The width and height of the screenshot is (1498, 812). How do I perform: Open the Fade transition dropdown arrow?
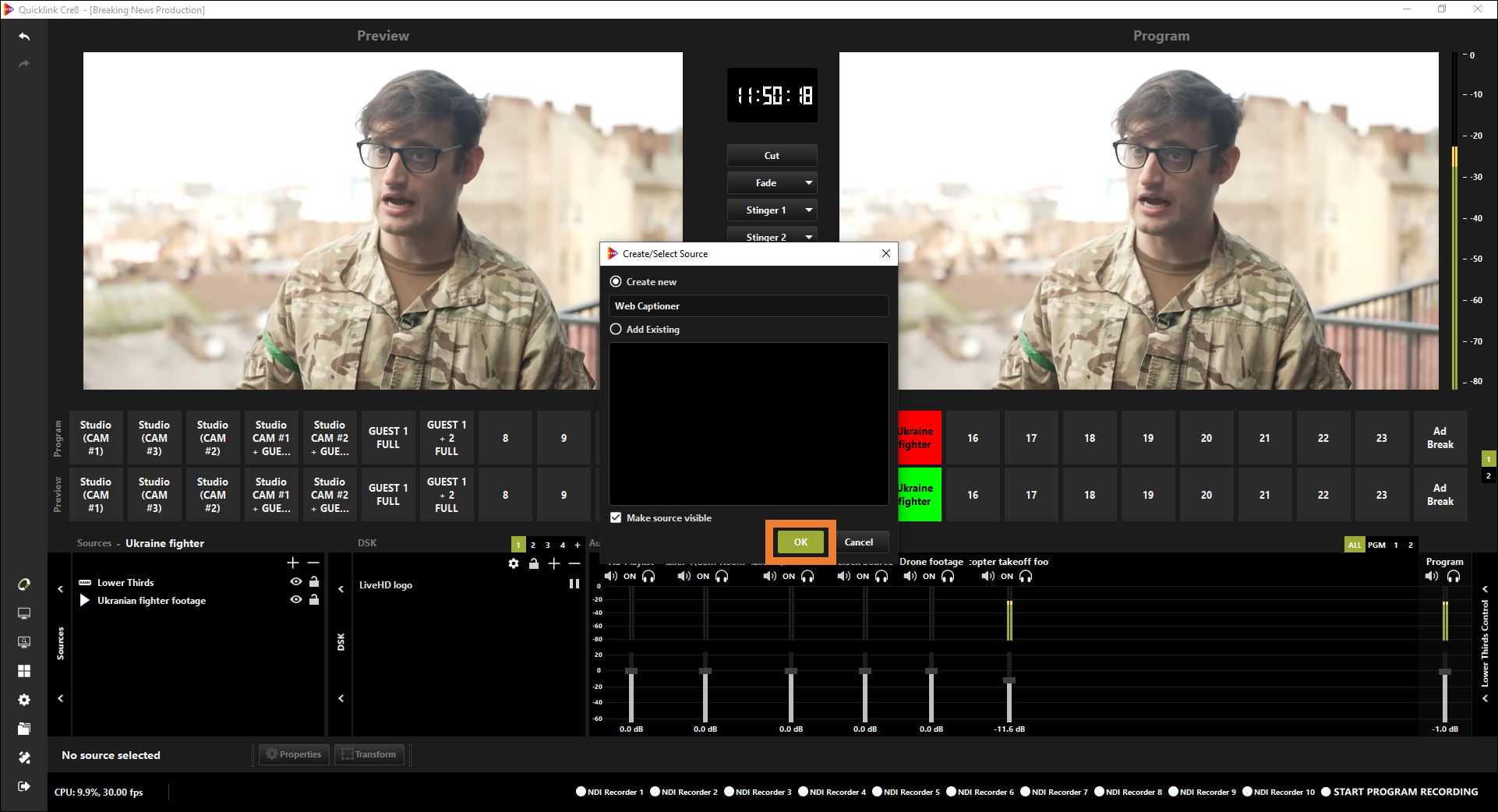point(809,183)
